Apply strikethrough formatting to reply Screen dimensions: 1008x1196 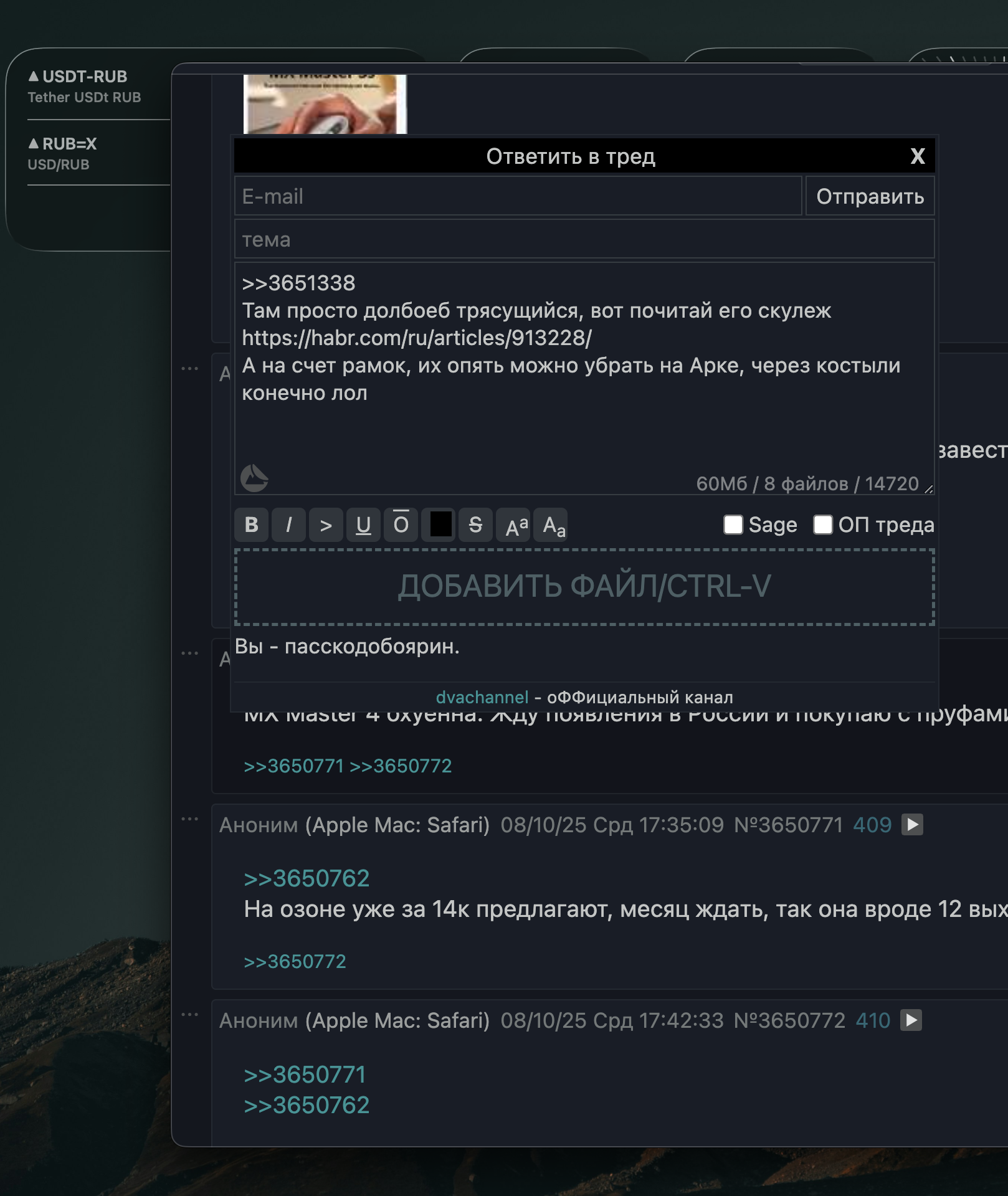(475, 525)
